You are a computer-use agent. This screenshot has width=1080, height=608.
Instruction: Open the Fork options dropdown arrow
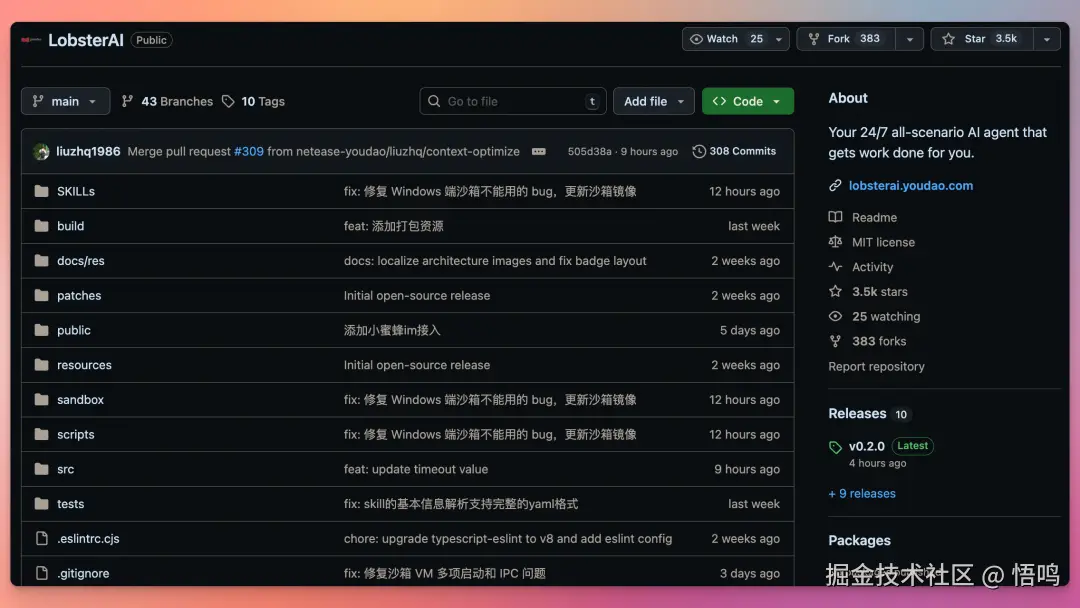tap(909, 39)
